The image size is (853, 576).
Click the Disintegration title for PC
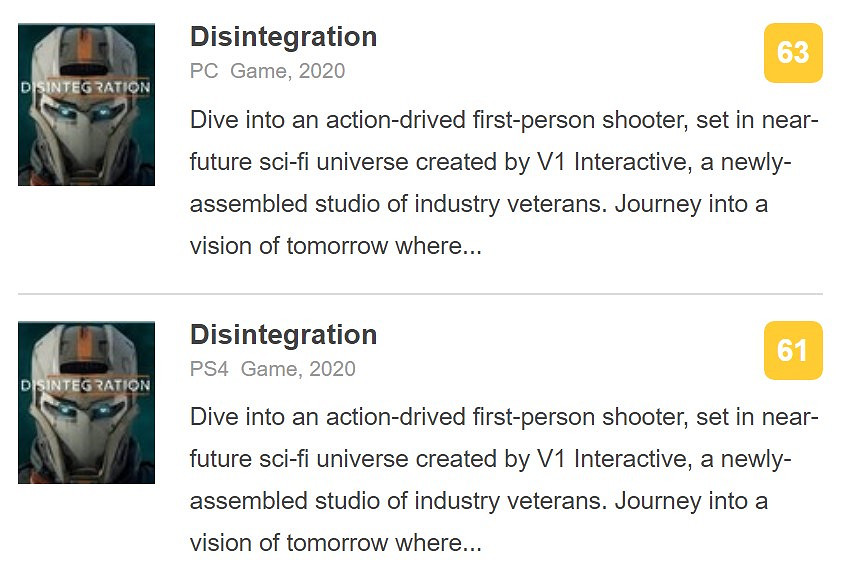coord(283,37)
